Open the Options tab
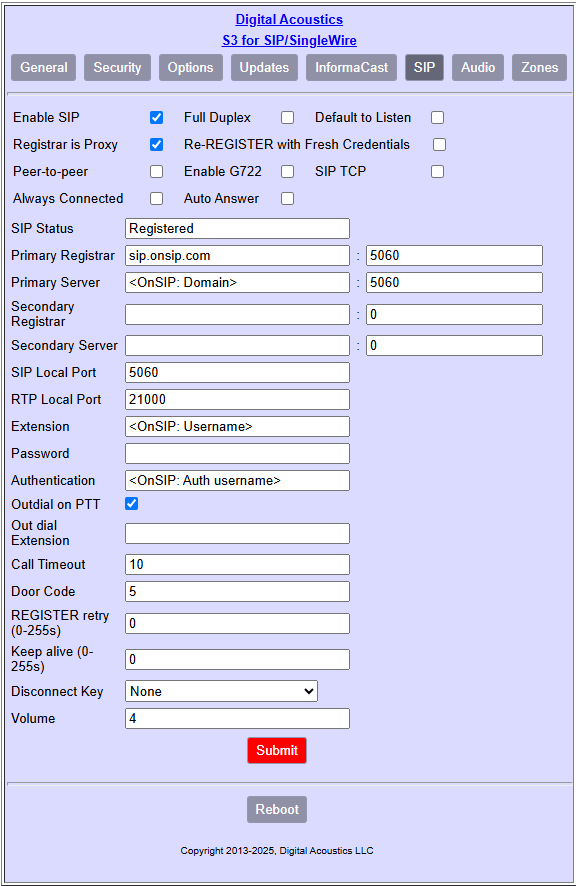Viewport: 576px width, 886px height. [190, 68]
